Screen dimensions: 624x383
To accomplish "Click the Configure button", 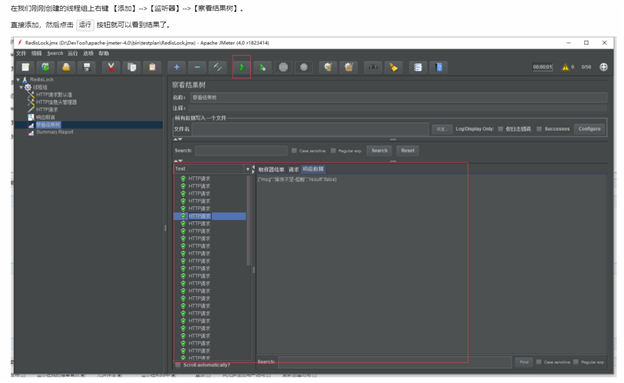I will click(x=589, y=129).
